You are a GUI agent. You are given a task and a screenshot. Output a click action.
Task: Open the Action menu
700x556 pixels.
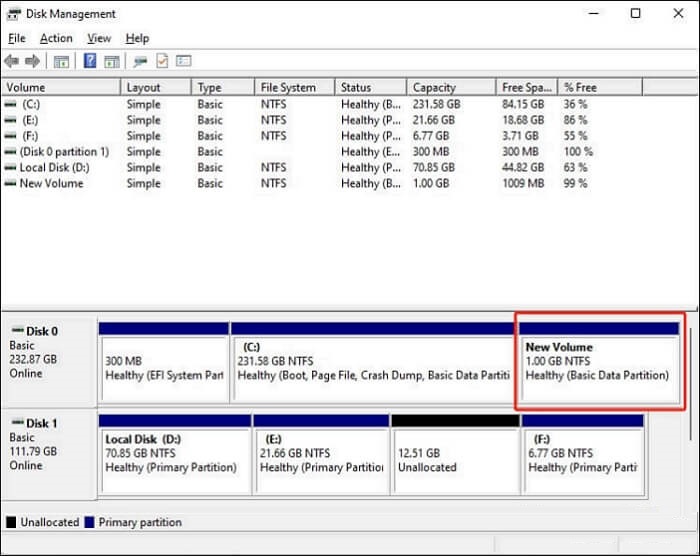point(56,38)
